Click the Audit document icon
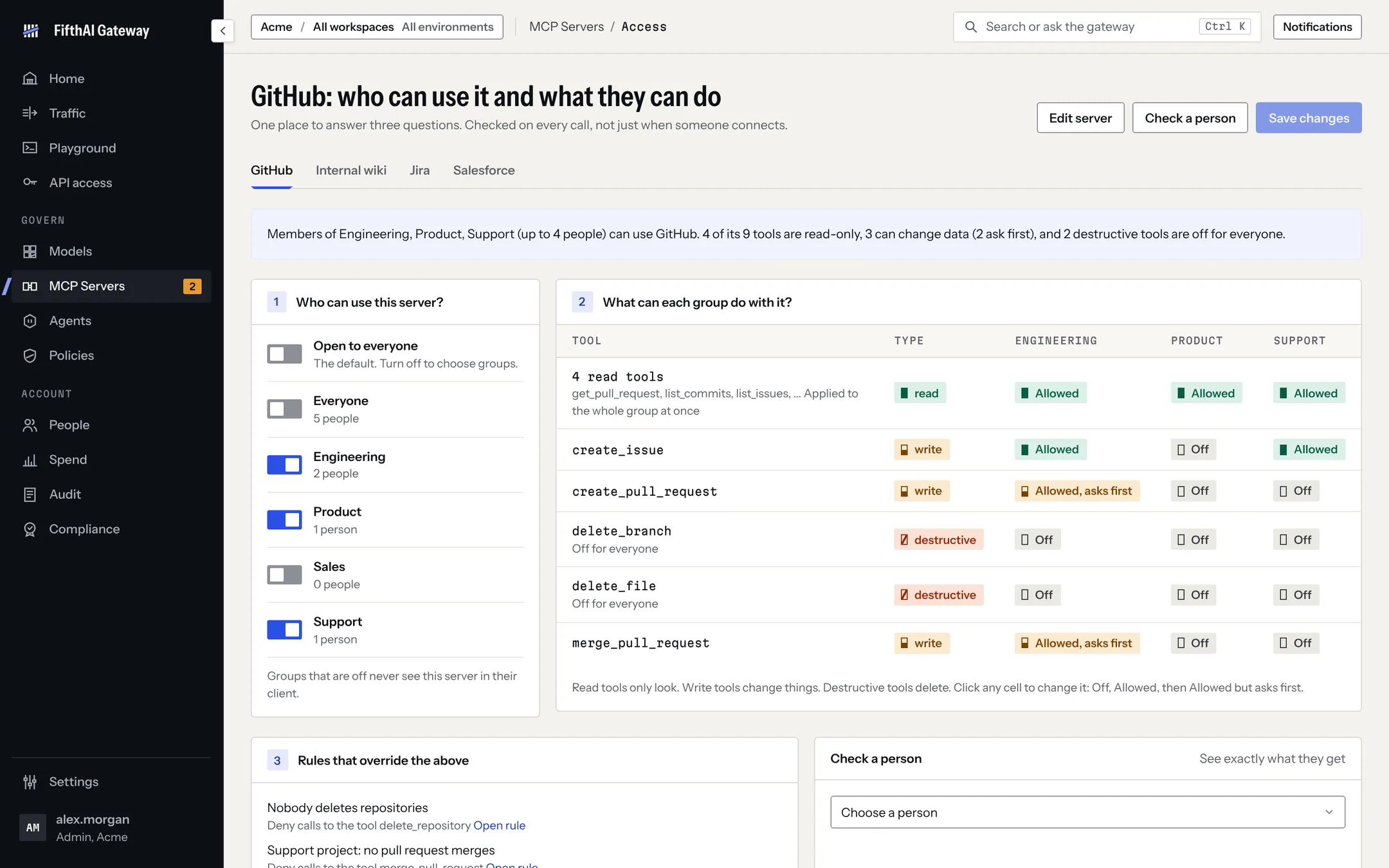 pyautogui.click(x=30, y=494)
